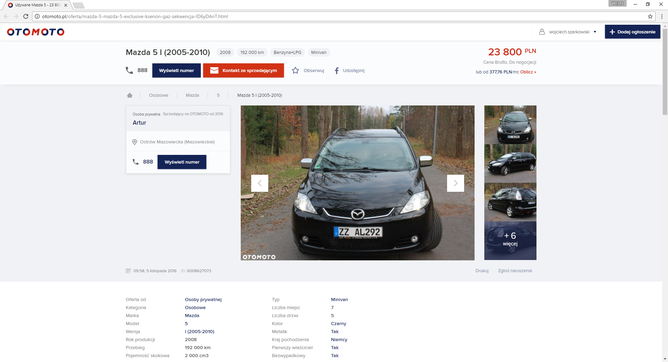Click phone icon in seller card
Screen dimensions: 668x362
[x=135, y=162]
